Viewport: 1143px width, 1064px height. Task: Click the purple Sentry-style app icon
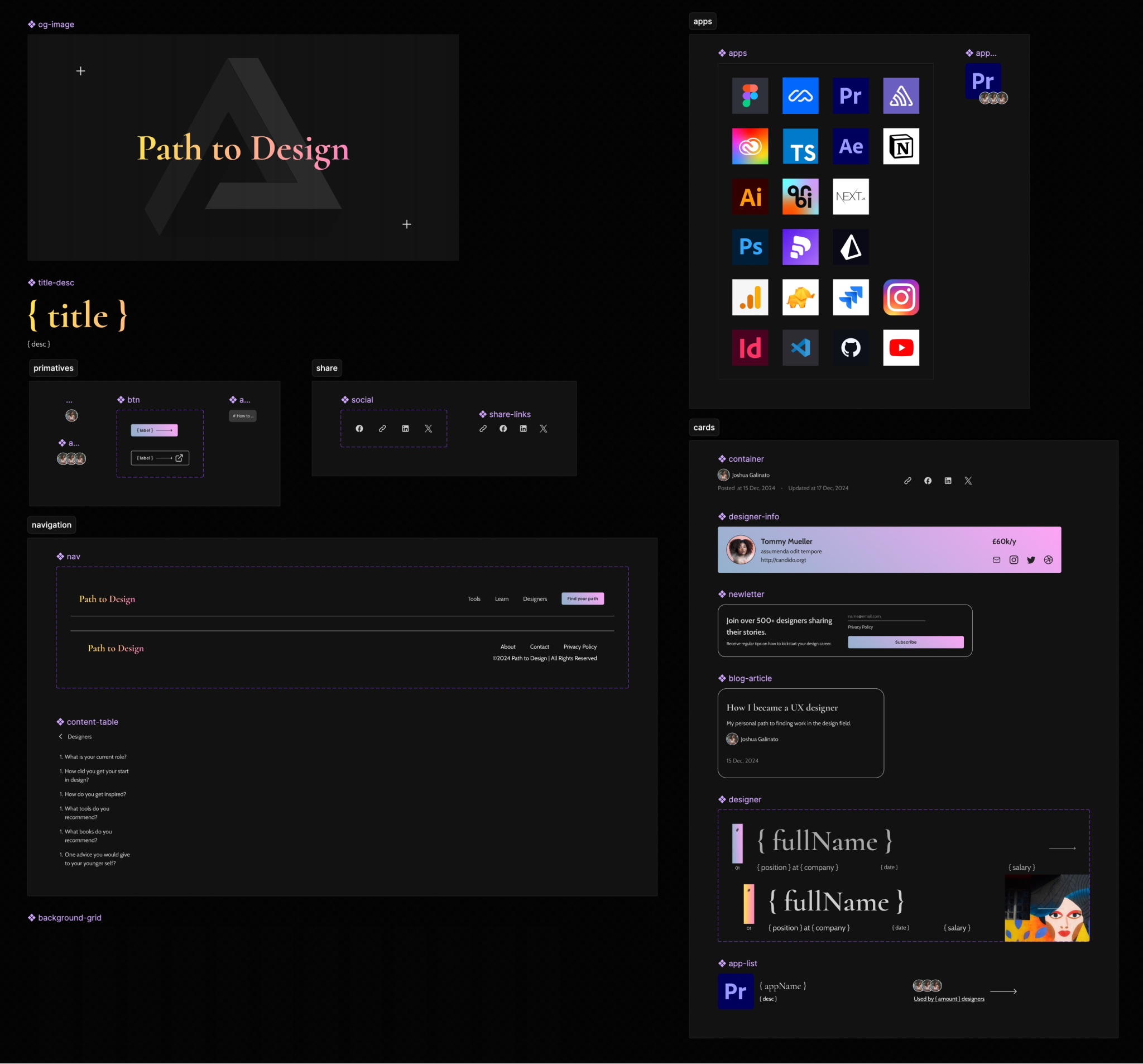(x=901, y=95)
